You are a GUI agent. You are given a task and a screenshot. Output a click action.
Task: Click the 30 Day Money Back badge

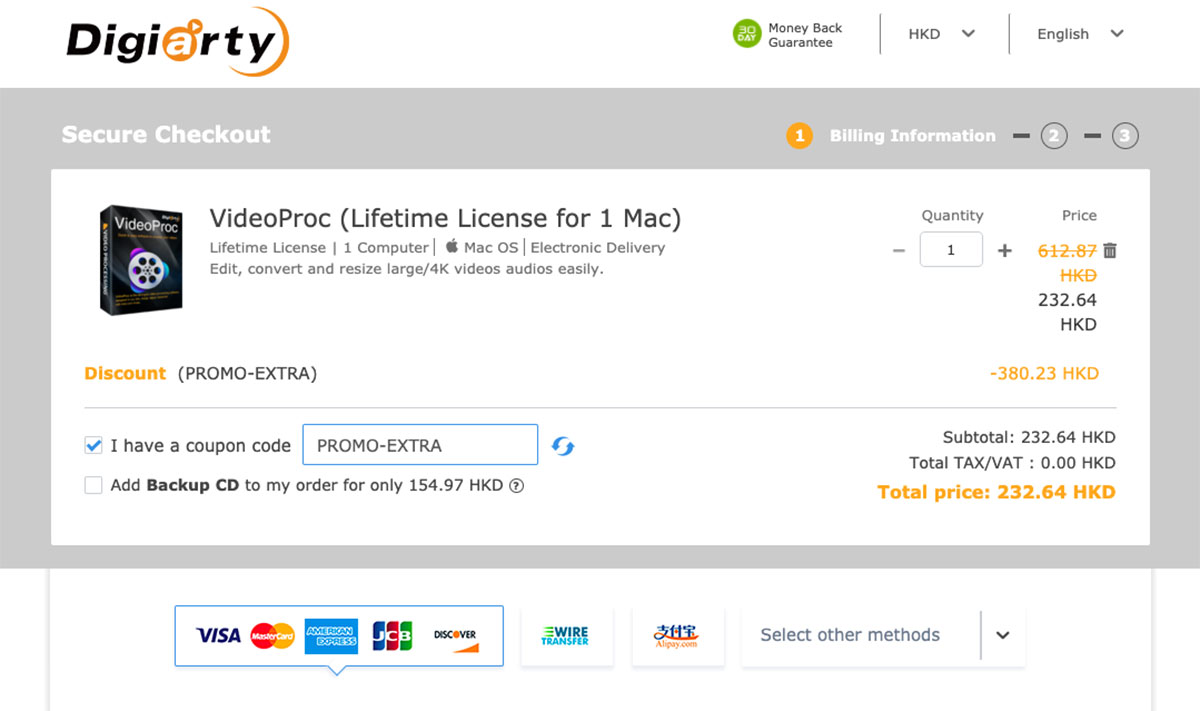(x=788, y=35)
